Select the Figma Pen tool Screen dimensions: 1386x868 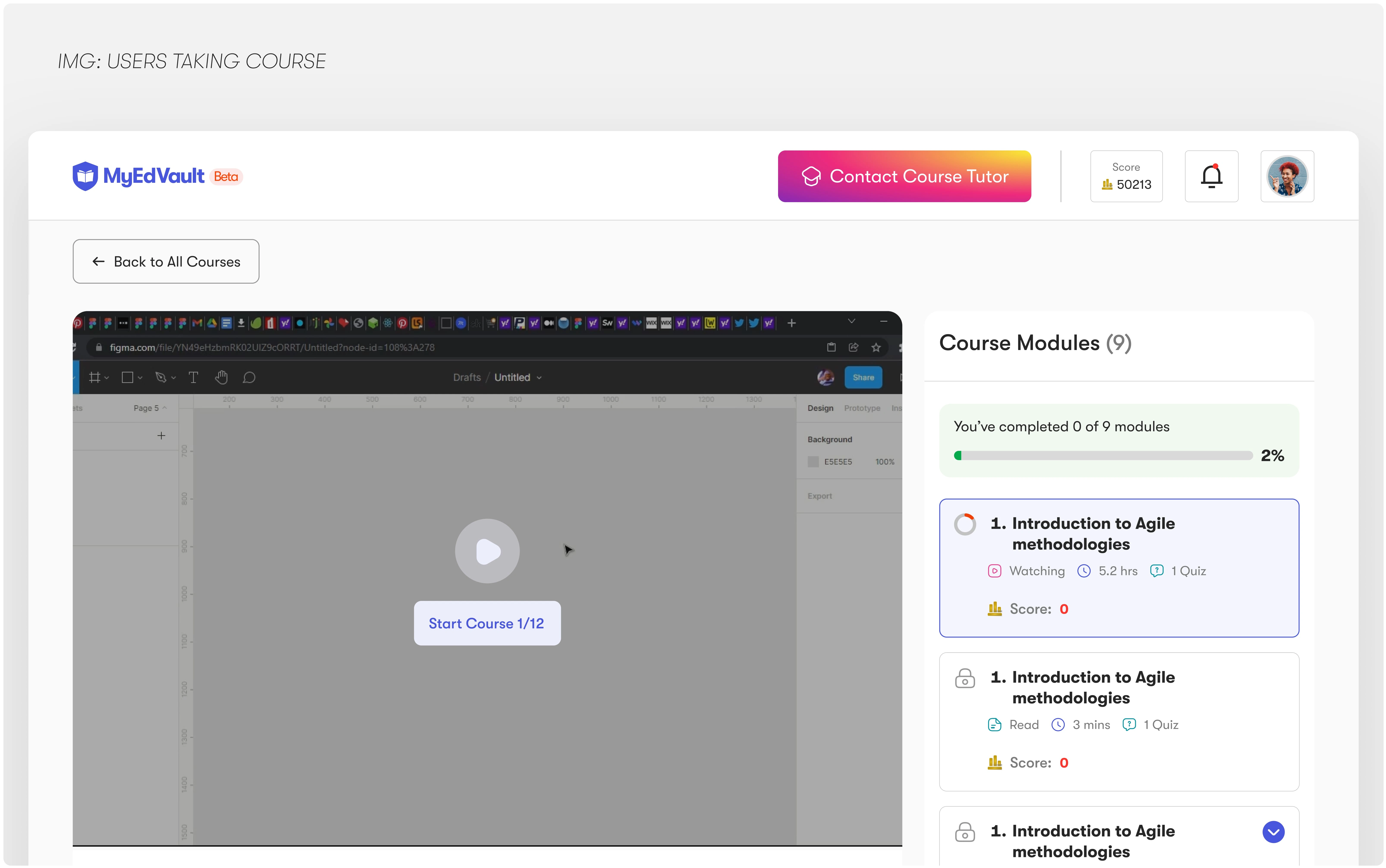click(161, 377)
